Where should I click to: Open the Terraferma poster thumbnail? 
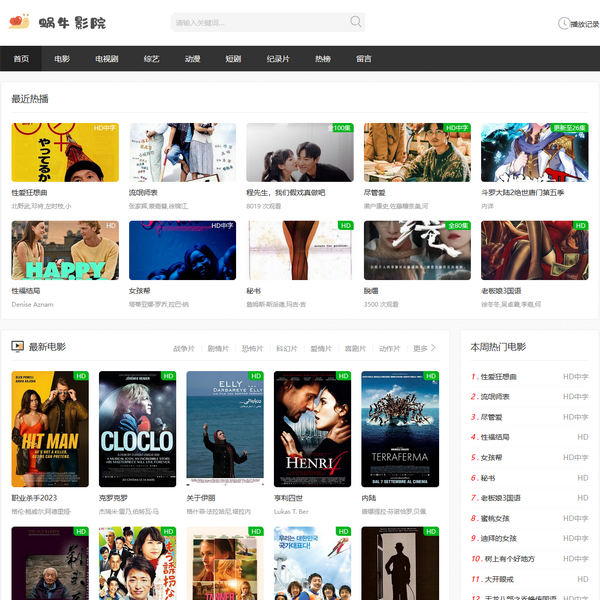pyautogui.click(x=399, y=429)
